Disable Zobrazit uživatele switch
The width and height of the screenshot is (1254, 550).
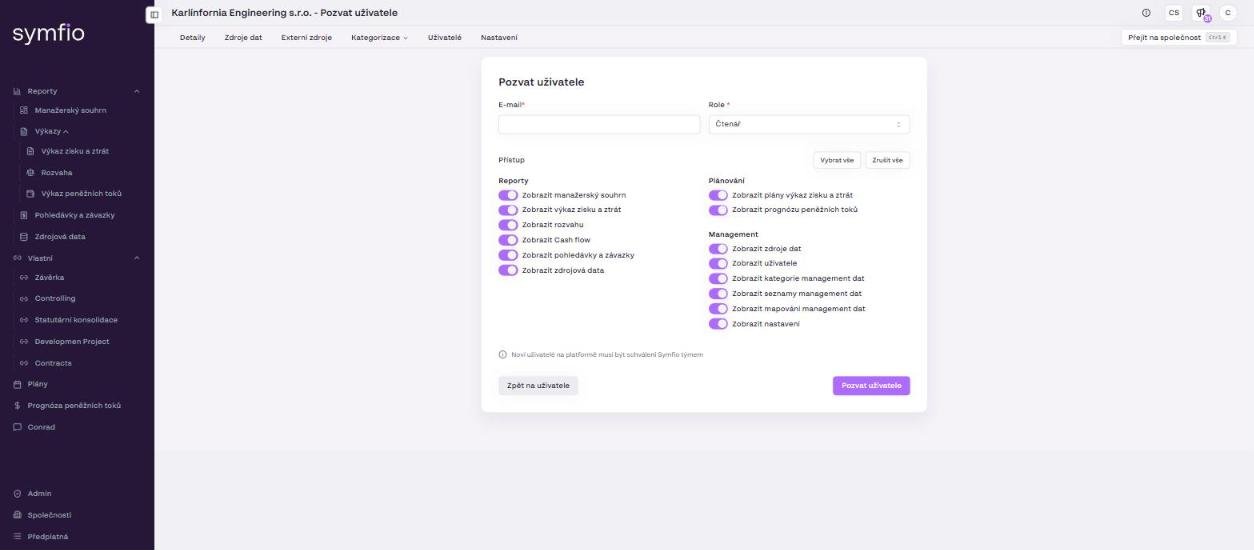pos(718,263)
